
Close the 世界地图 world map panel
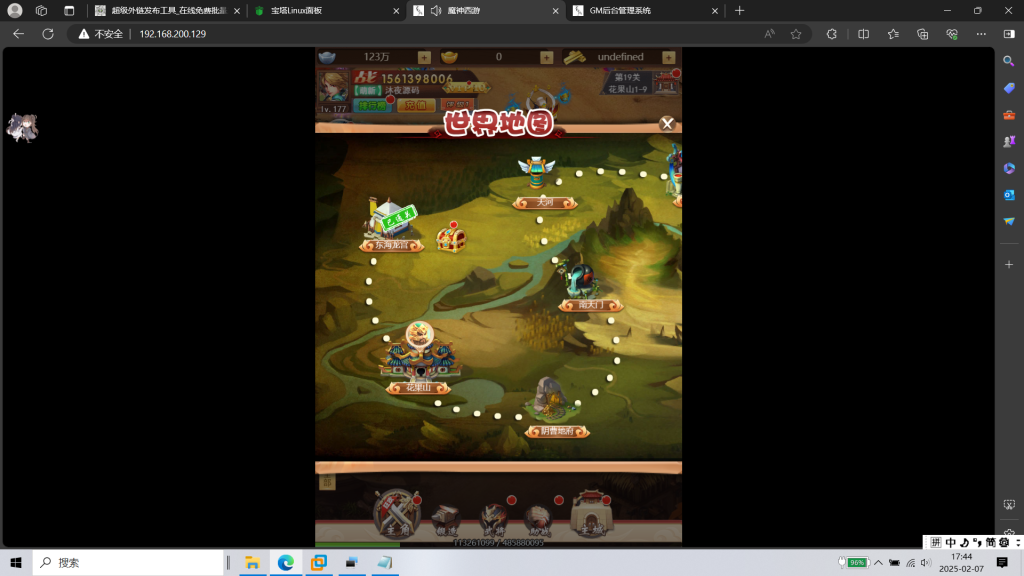(667, 124)
